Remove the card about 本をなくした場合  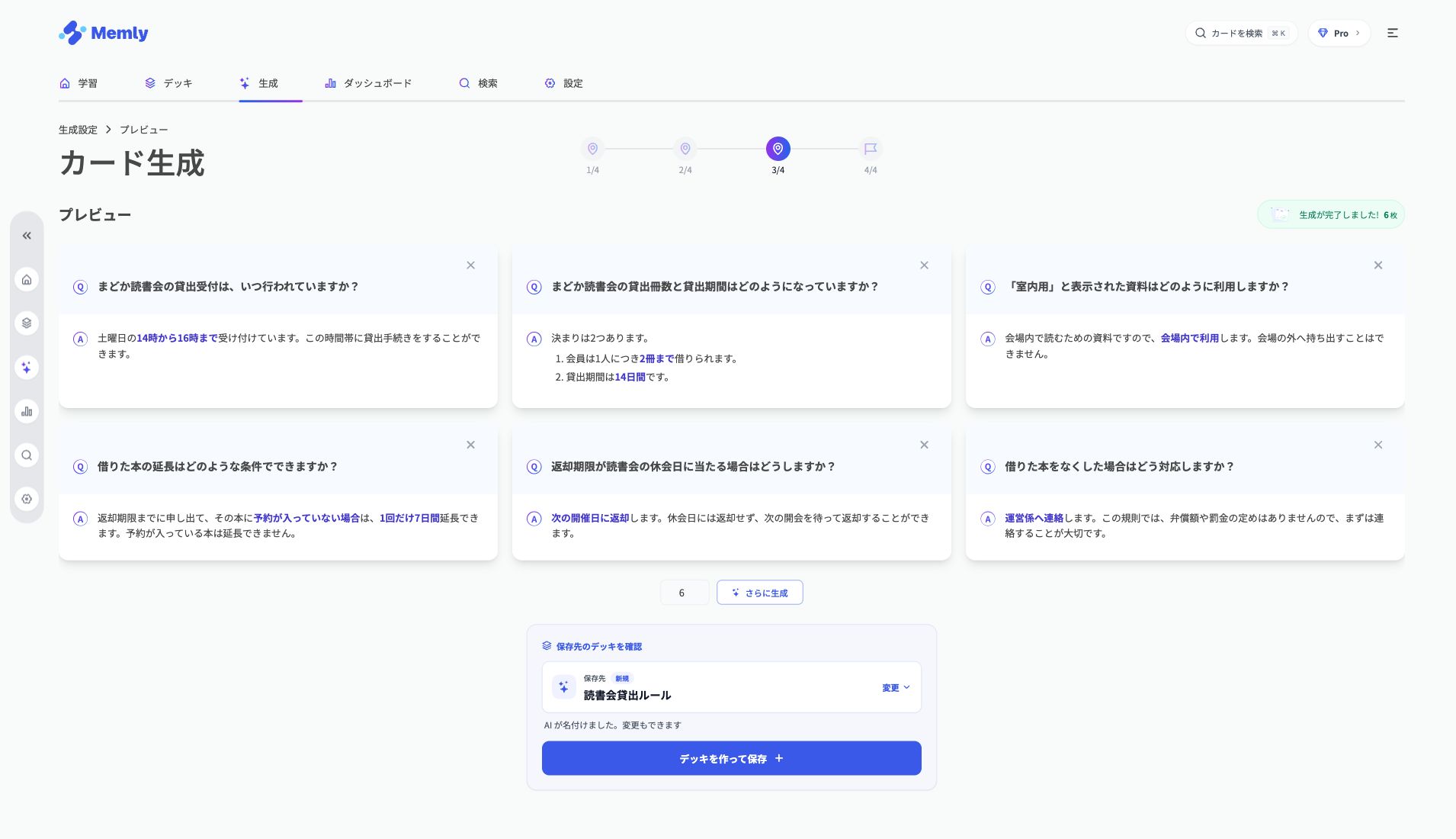(1377, 445)
